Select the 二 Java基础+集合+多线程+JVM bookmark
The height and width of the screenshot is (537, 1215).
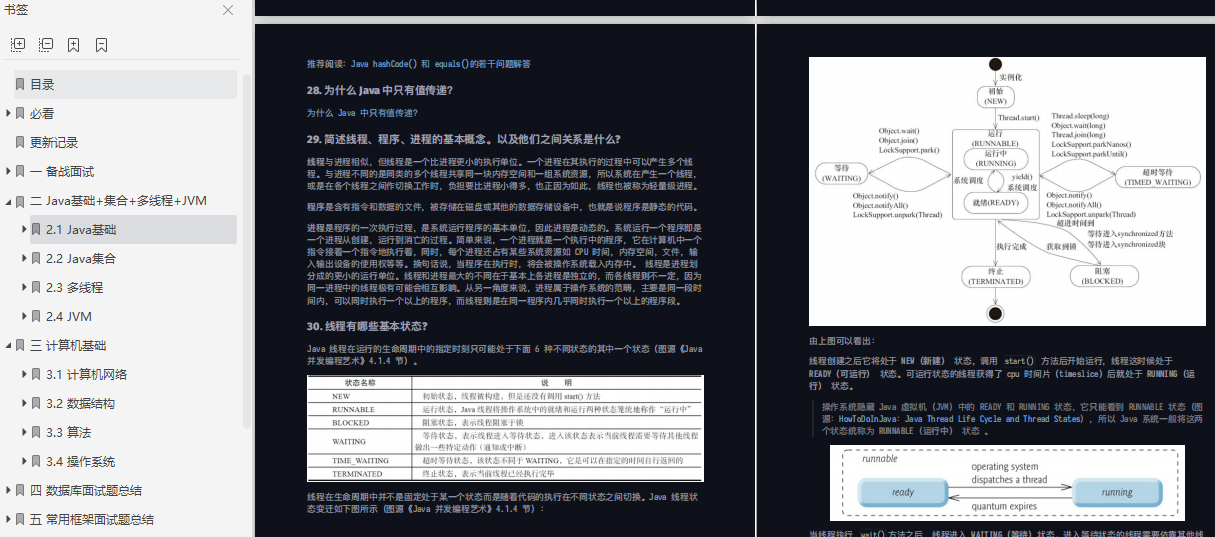118,201
